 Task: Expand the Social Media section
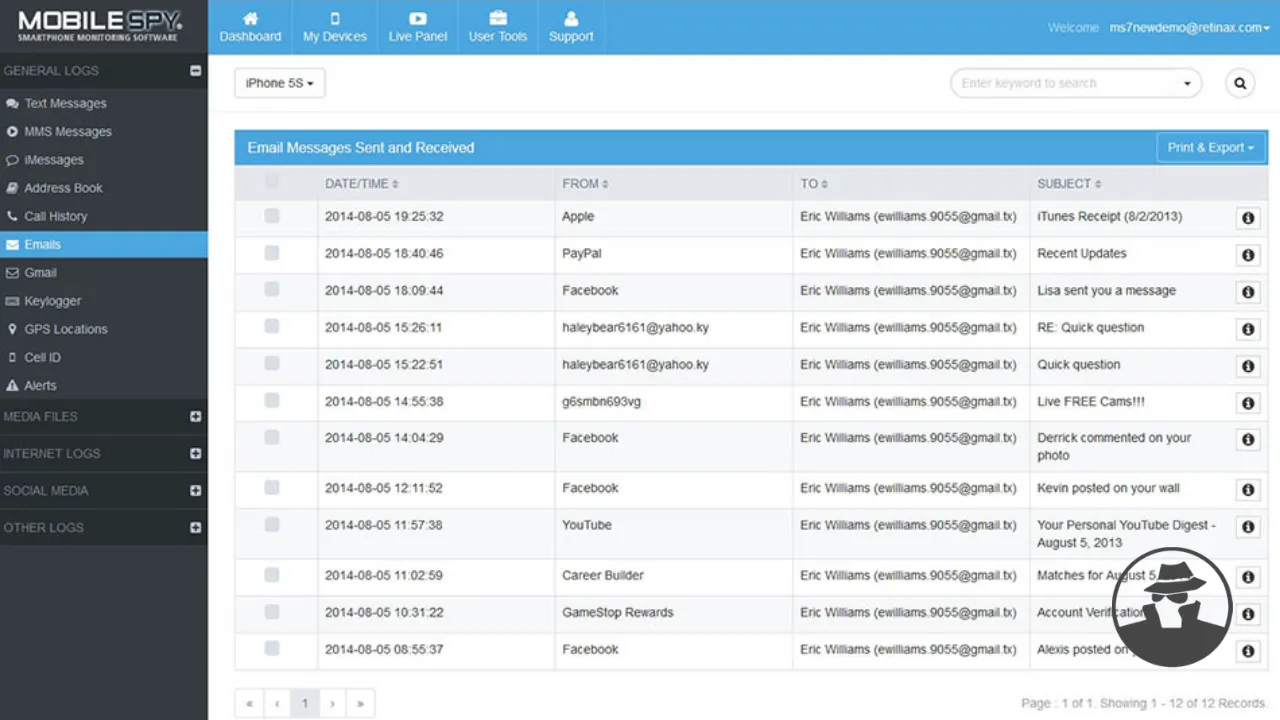196,491
